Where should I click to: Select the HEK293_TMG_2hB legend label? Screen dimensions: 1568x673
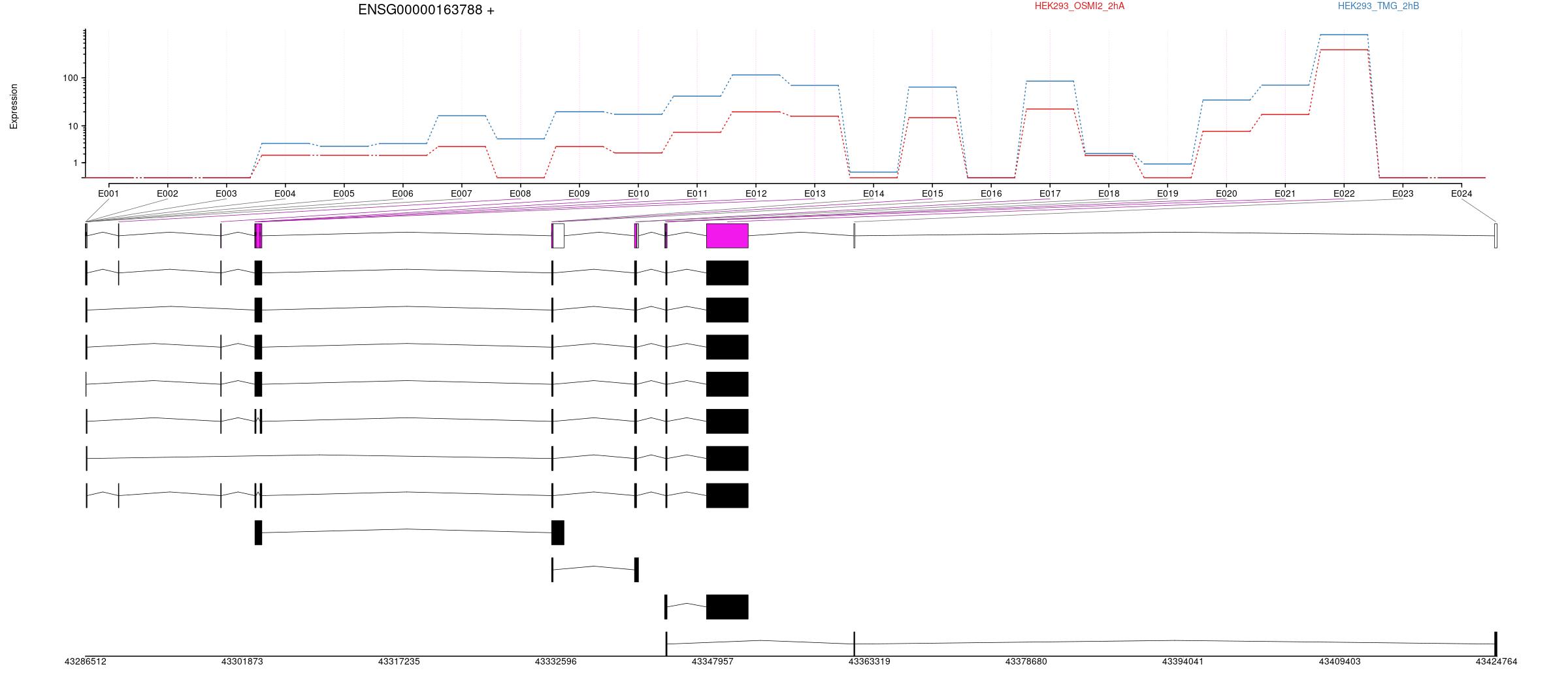click(x=1379, y=6)
